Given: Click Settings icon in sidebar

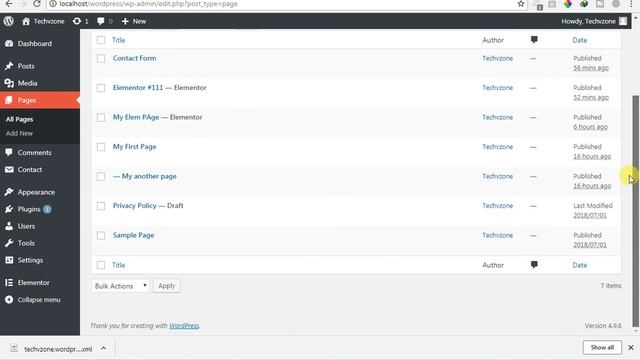Looking at the screenshot, I should (9, 260).
